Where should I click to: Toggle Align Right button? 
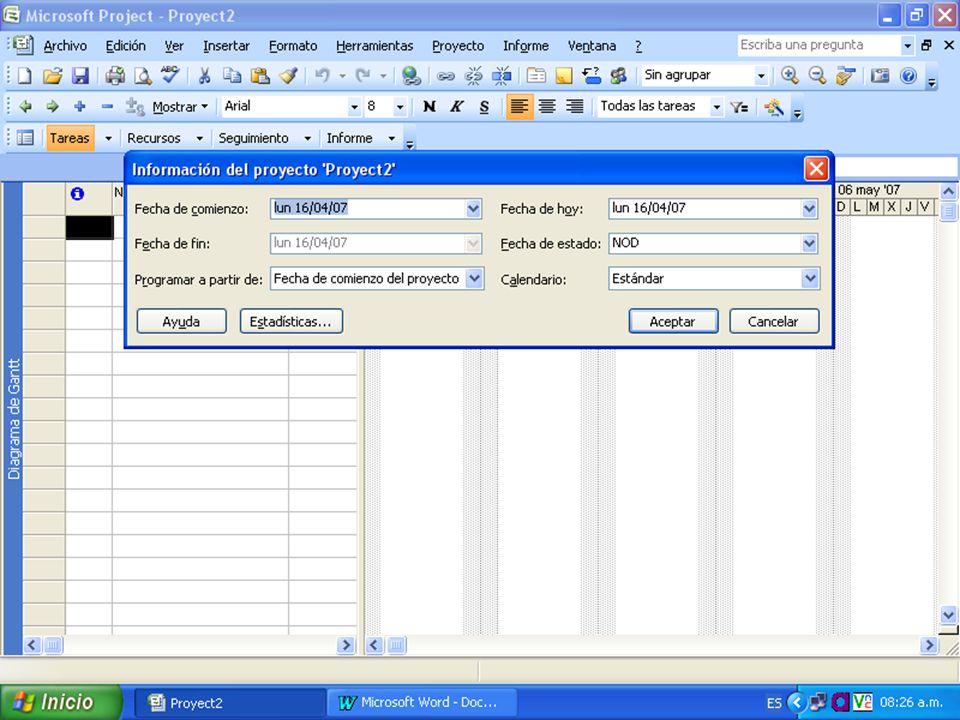click(x=574, y=107)
